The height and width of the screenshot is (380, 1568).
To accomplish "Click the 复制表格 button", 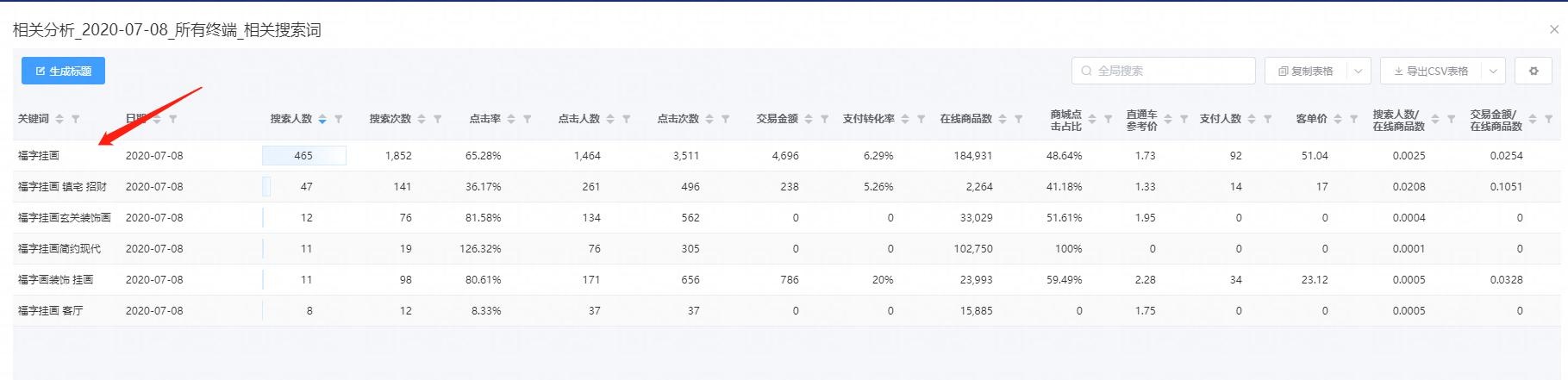I will click(x=1306, y=71).
